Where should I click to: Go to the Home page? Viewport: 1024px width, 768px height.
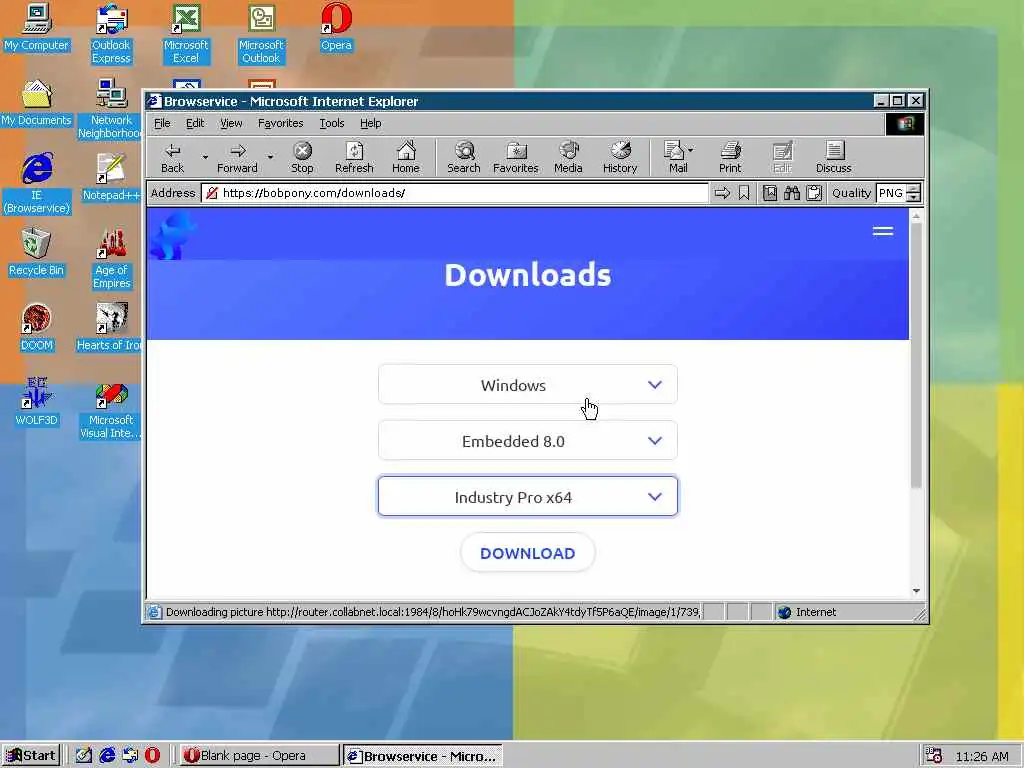(406, 157)
